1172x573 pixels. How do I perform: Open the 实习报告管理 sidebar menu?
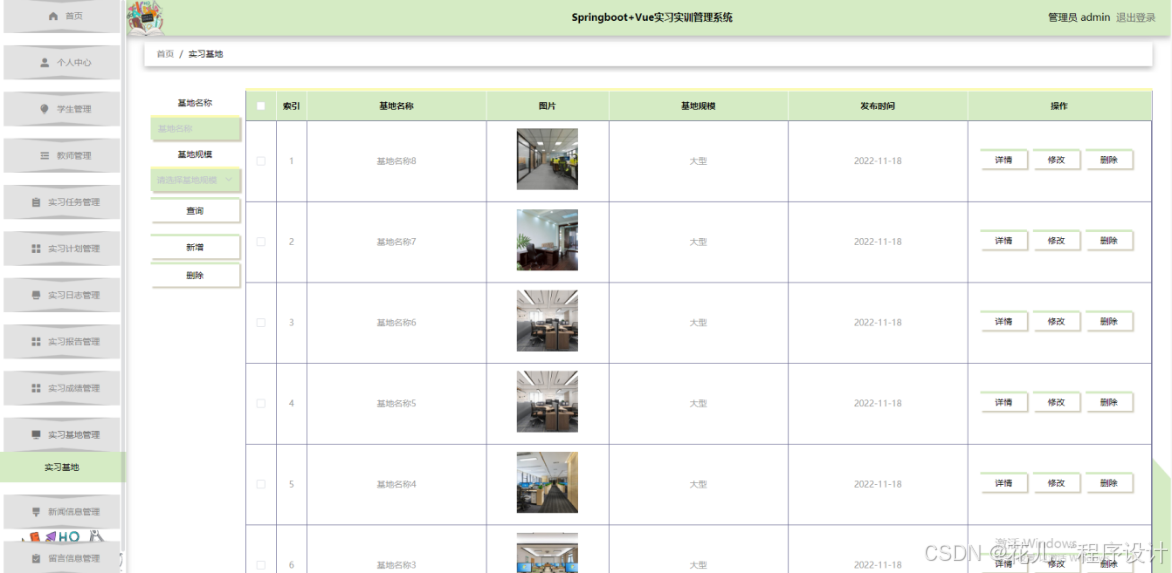(x=61, y=341)
